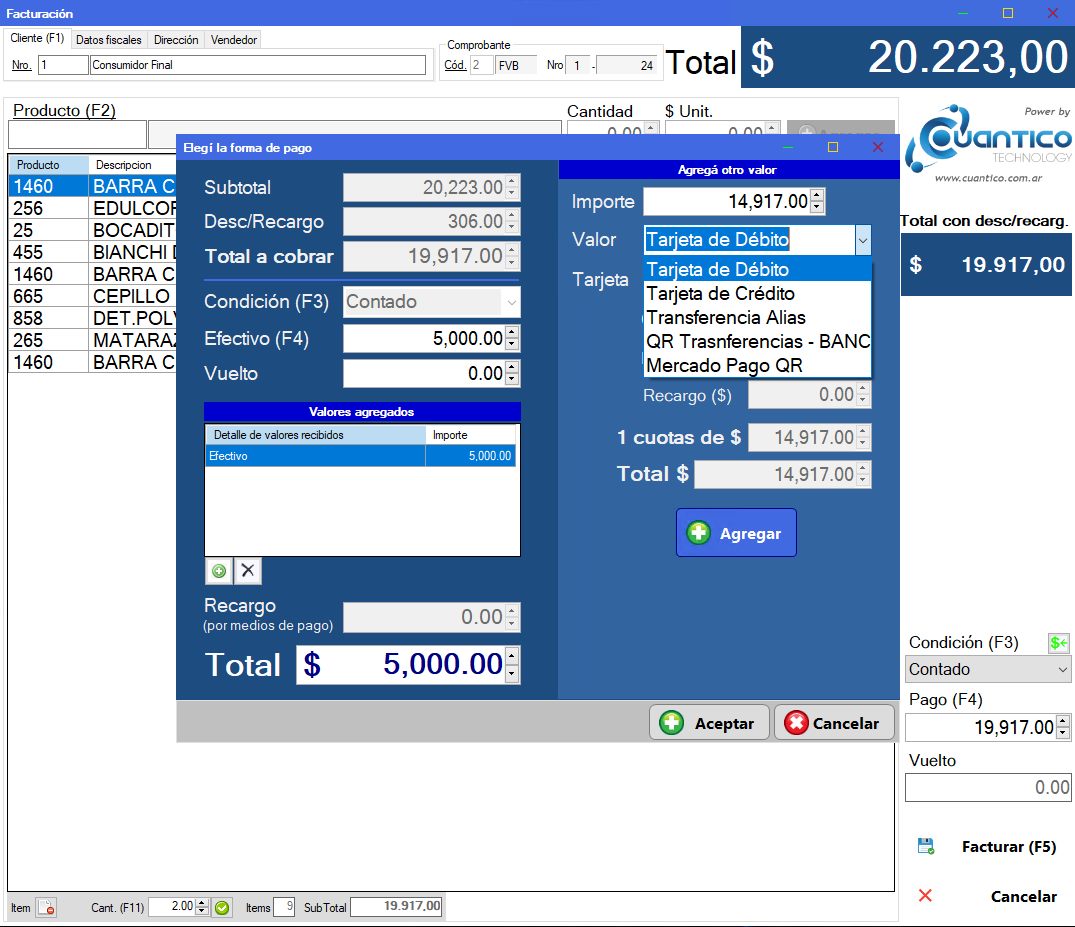Image resolution: width=1075 pixels, height=927 pixels.
Task: Click the Efectivo (F4) amount field
Action: pyautogui.click(x=424, y=339)
